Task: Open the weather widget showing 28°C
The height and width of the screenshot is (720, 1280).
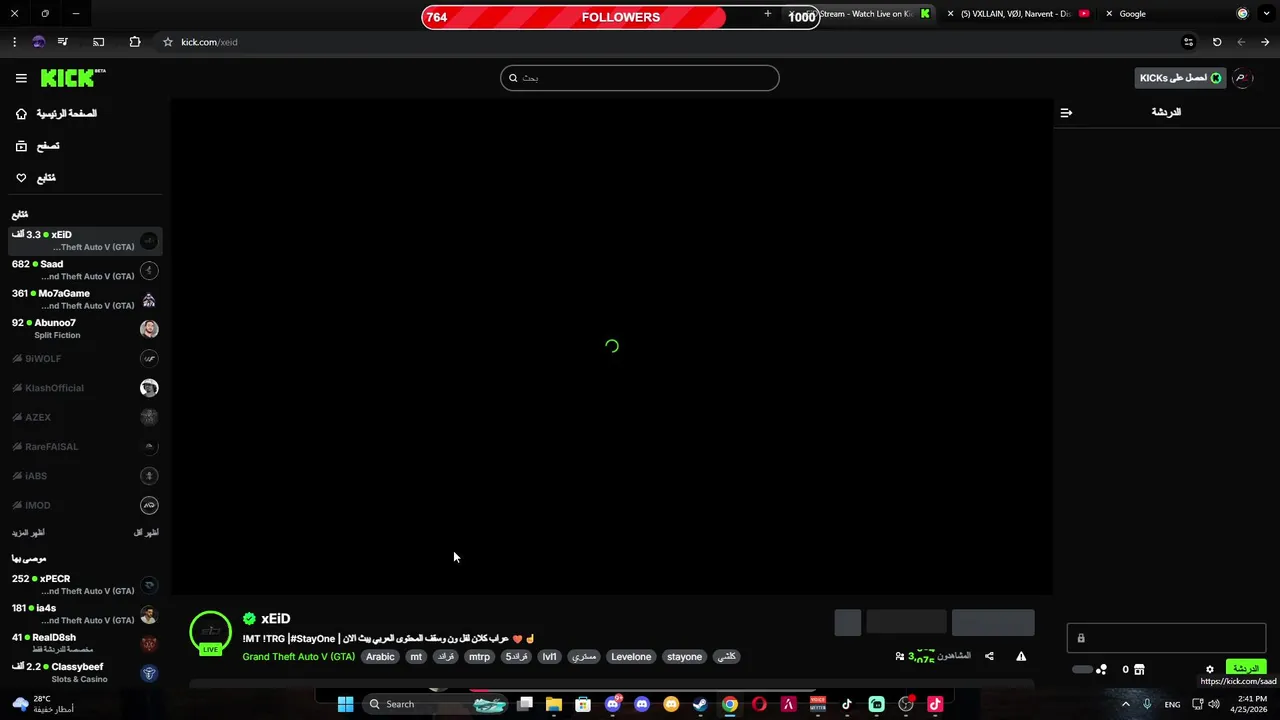Action: pos(42,704)
